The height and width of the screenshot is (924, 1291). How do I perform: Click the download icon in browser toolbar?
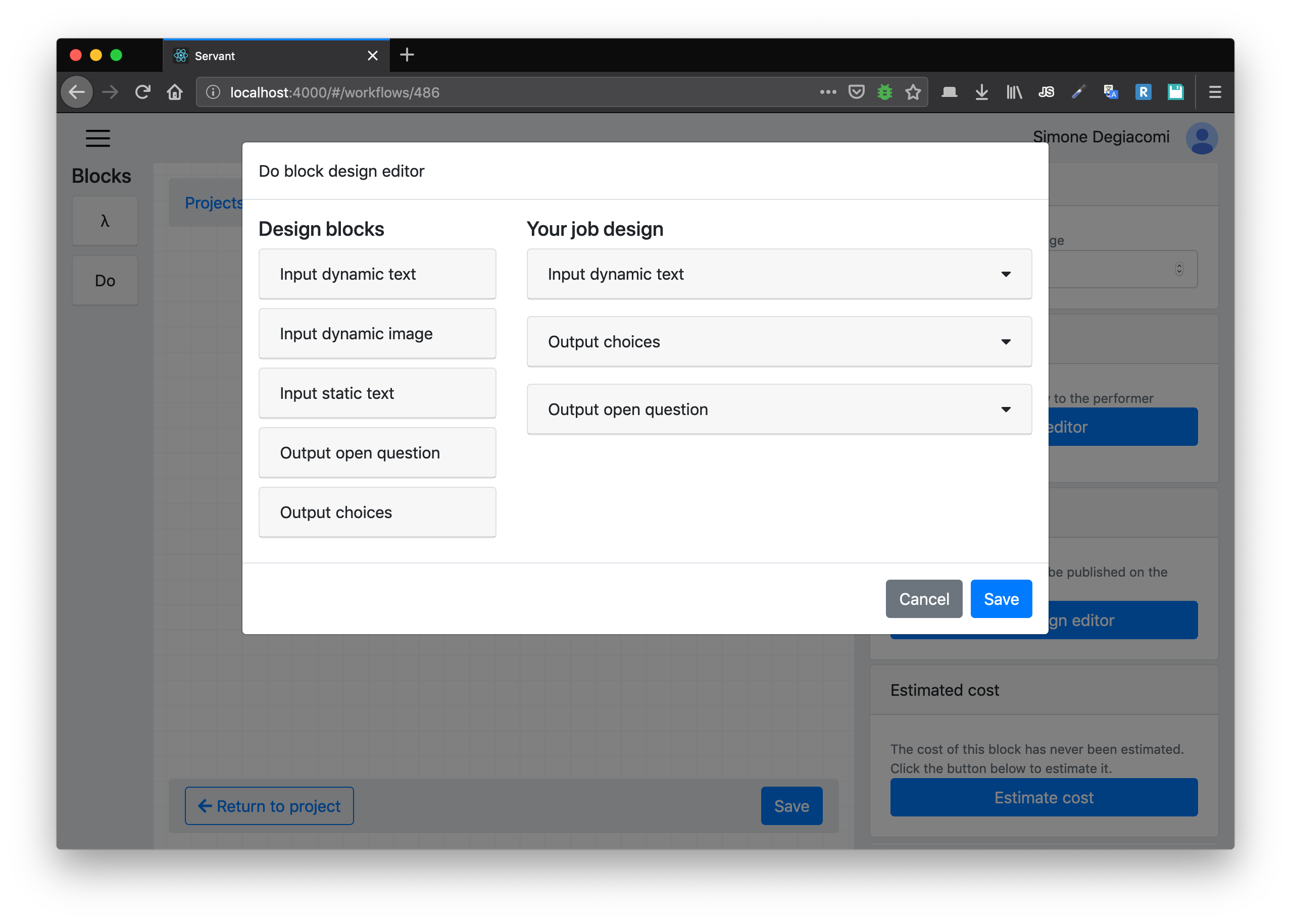pos(981,92)
